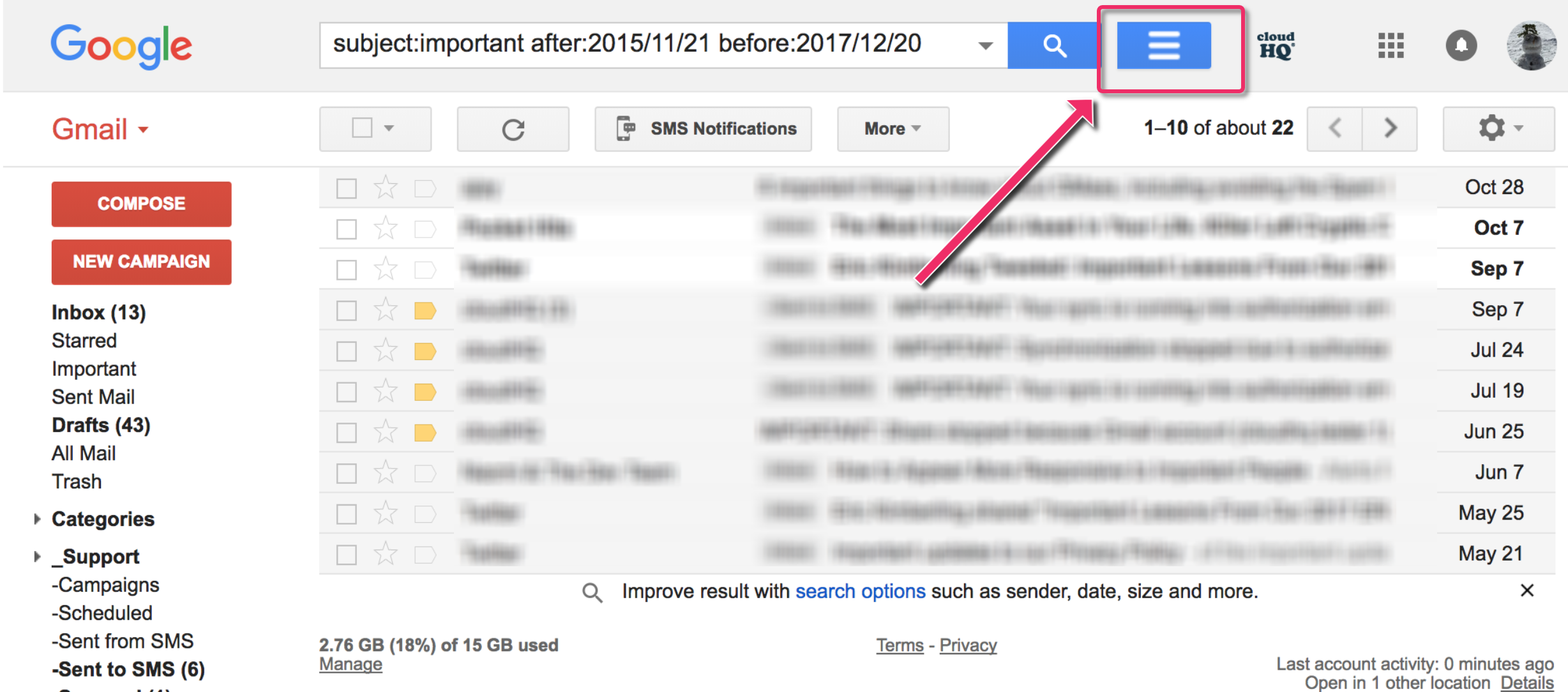This screenshot has height=692, width=1568.
Task: Click the blue search magnifier button
Action: [x=1053, y=45]
